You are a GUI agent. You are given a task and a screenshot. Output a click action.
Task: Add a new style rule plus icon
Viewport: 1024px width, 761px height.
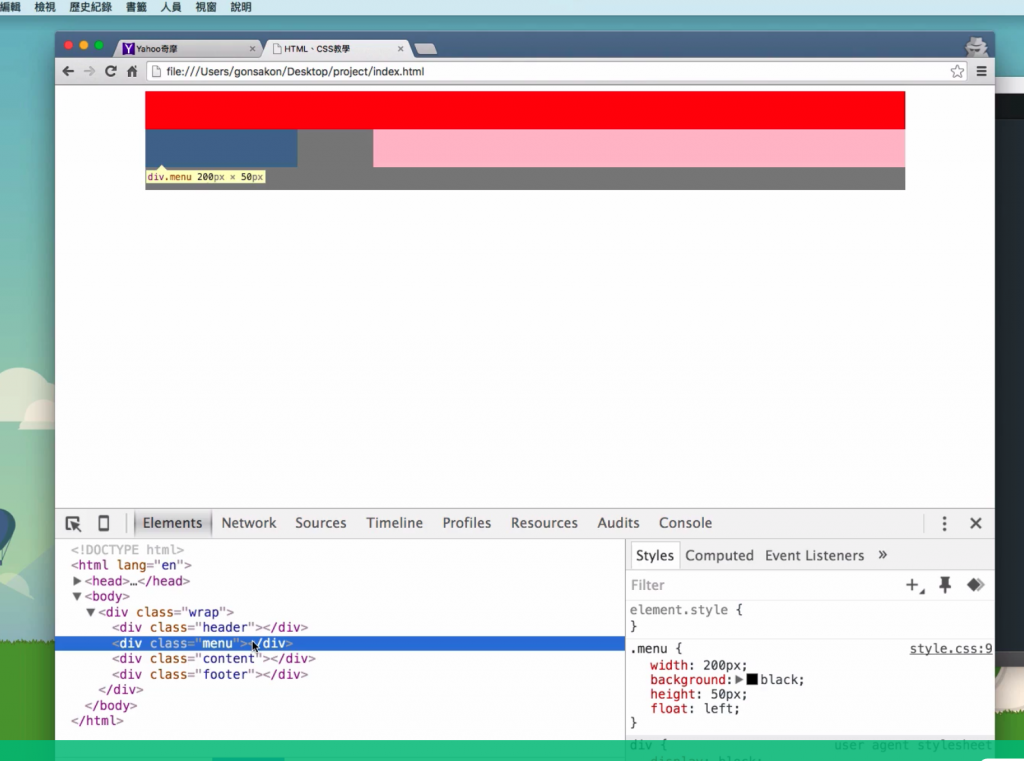(x=914, y=585)
